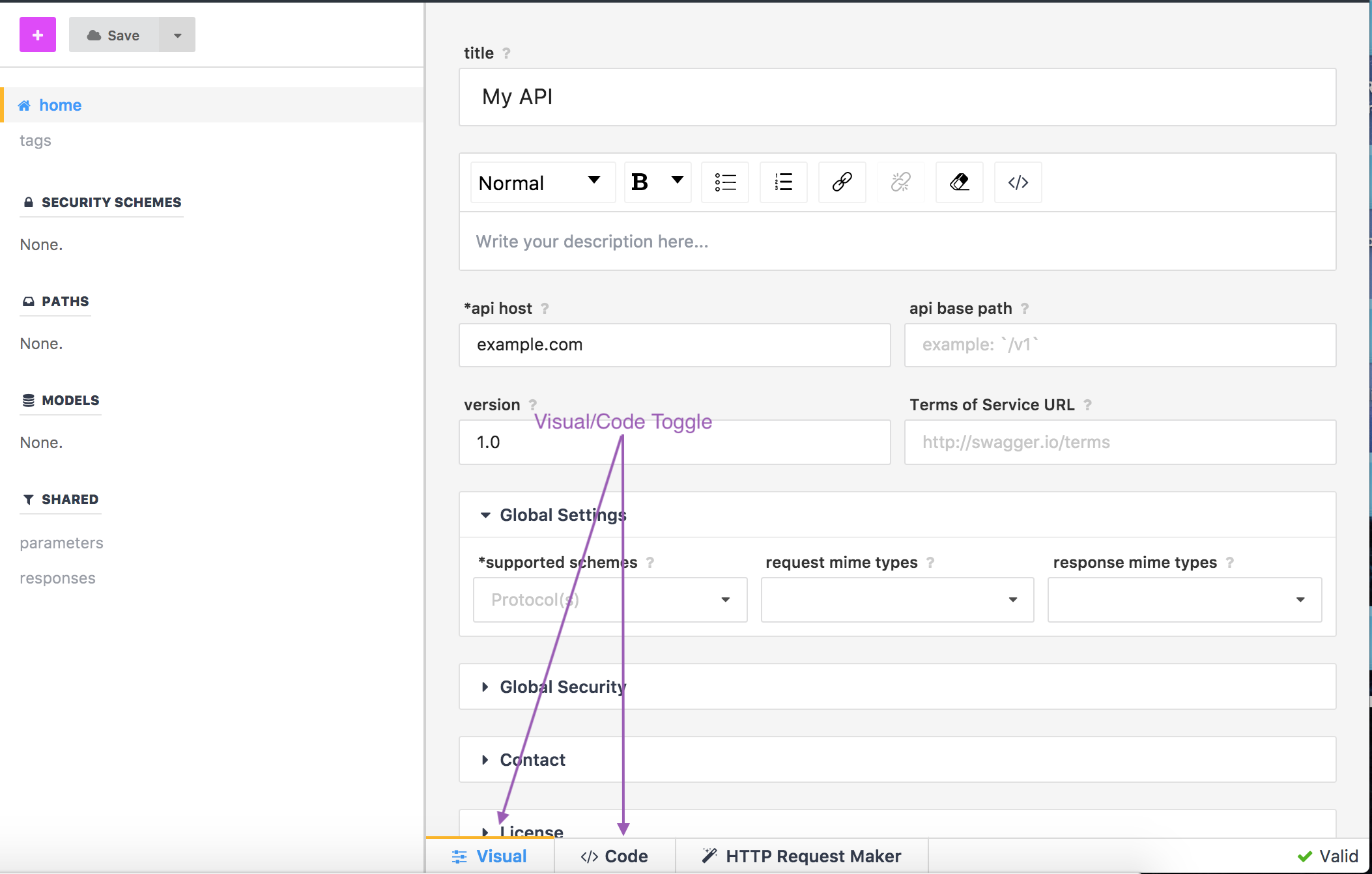The width and height of the screenshot is (1372, 874).
Task: Insert a bulleted list in description
Action: click(x=724, y=182)
